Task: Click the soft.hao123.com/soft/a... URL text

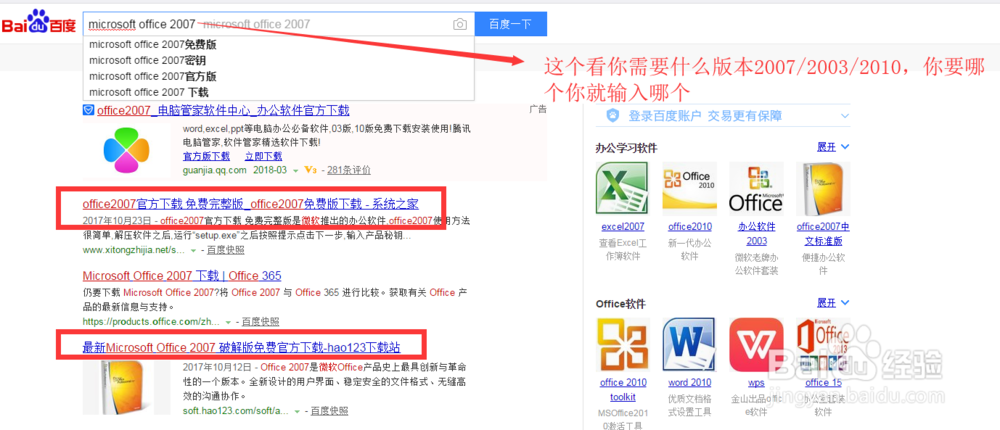Action: pyautogui.click(x=236, y=411)
